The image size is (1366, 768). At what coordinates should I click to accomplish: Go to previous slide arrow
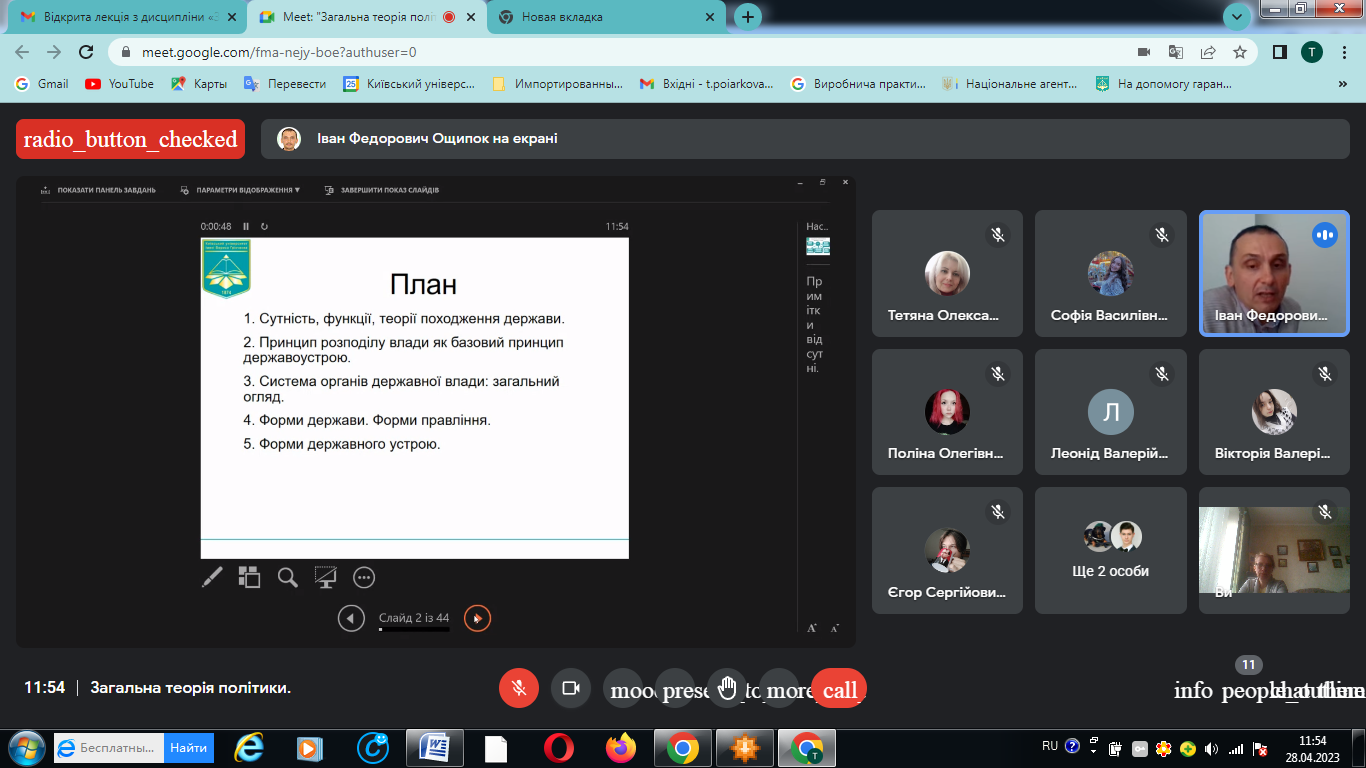[x=351, y=618]
